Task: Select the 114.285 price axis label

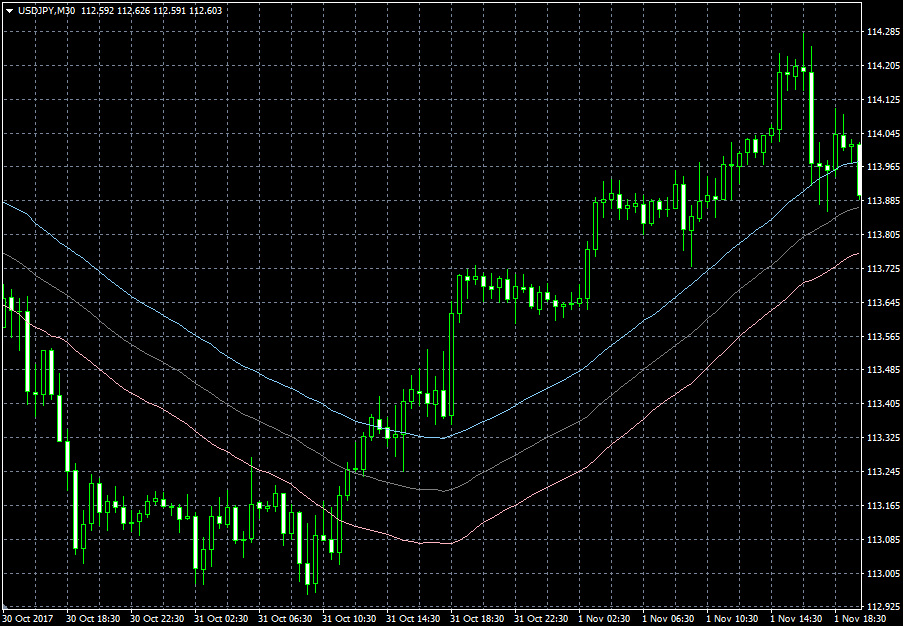Action: pyautogui.click(x=883, y=32)
